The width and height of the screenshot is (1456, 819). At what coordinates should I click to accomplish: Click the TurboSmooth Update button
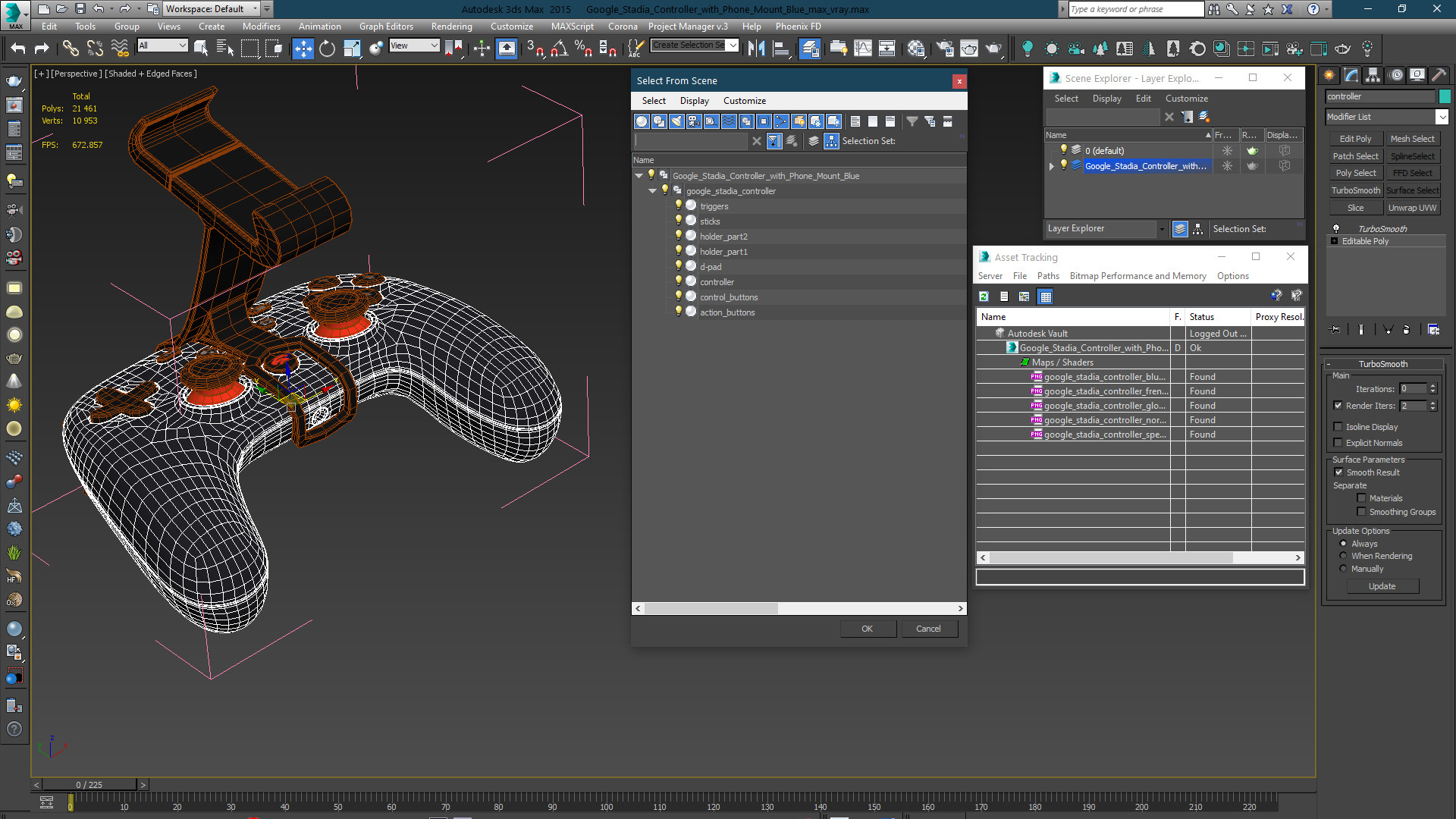1382,586
